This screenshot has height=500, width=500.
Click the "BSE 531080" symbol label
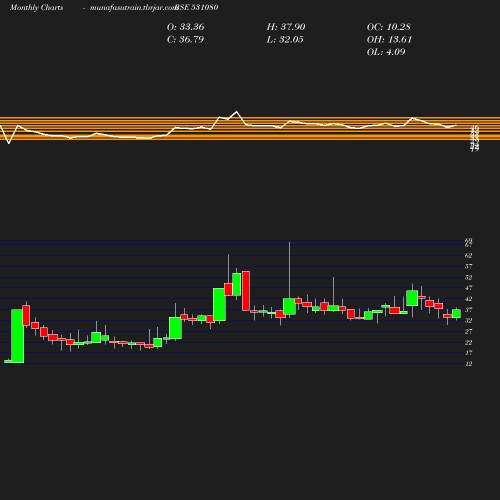click(x=197, y=7)
